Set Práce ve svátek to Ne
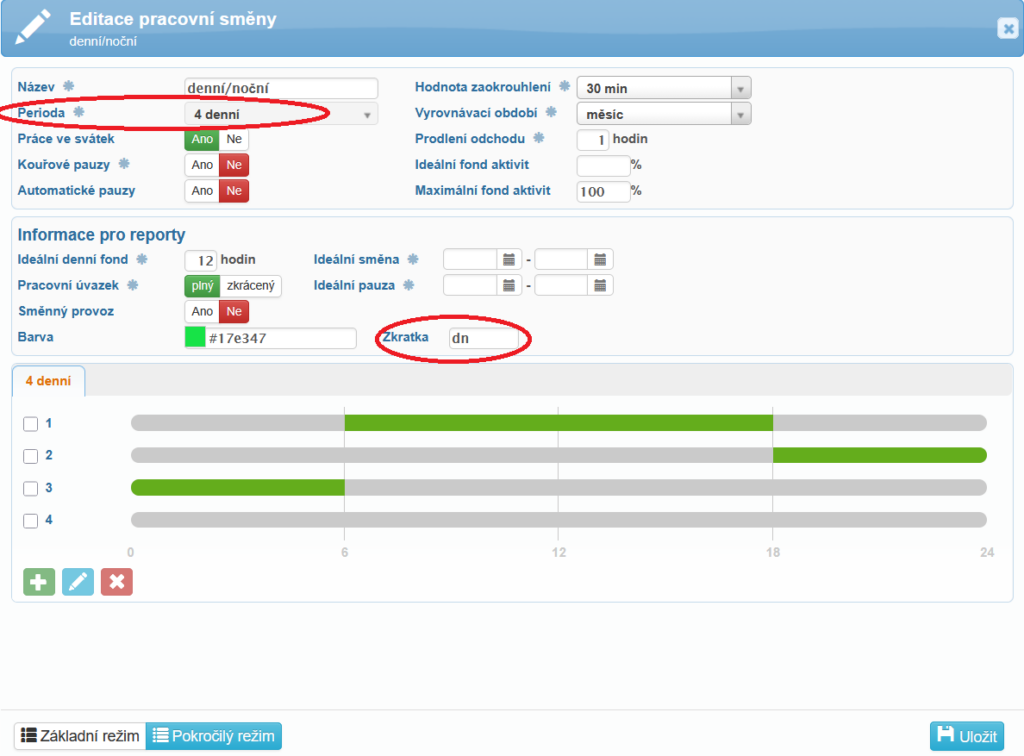This screenshot has width=1024, height=756. 233,140
